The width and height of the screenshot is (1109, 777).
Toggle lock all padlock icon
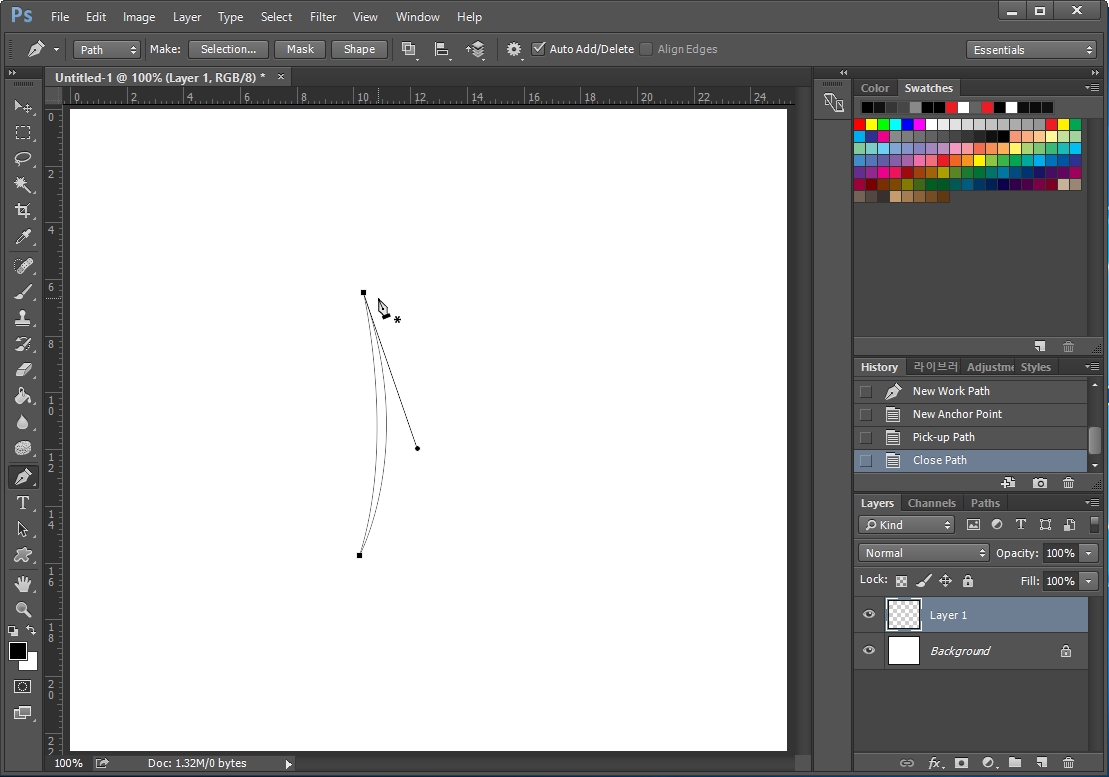pyautogui.click(x=968, y=581)
